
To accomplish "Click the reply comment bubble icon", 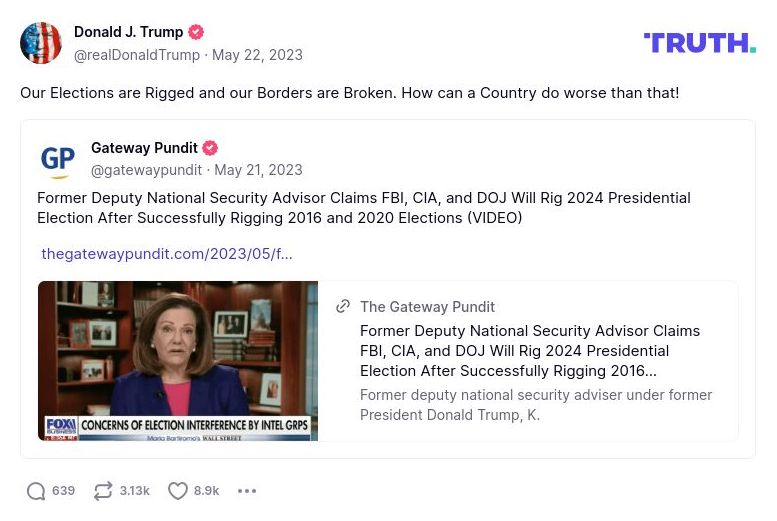I will coord(36,491).
